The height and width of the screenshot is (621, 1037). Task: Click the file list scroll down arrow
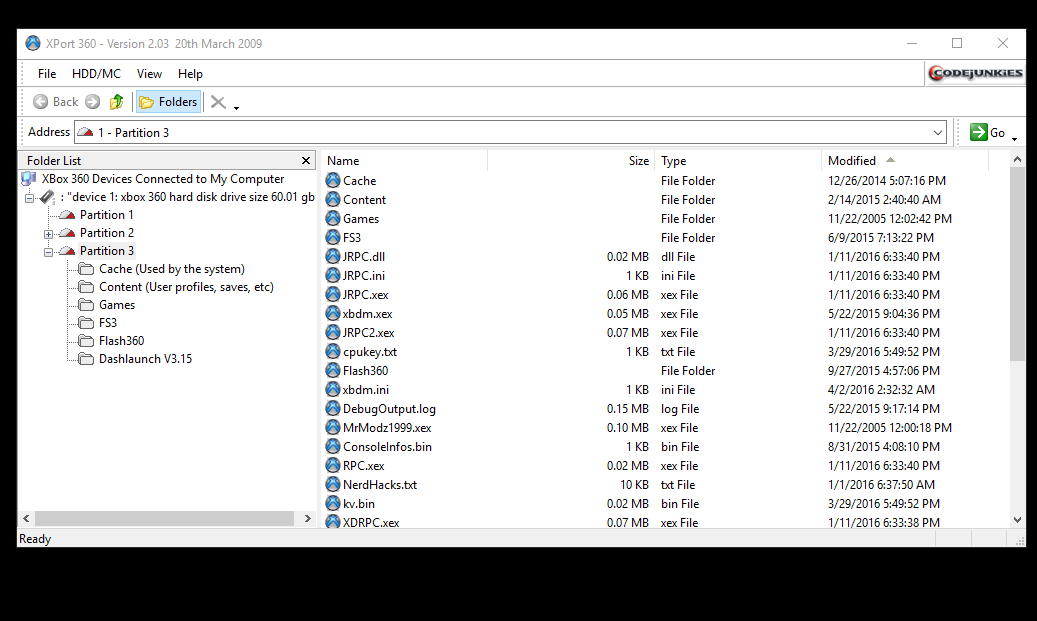1017,520
